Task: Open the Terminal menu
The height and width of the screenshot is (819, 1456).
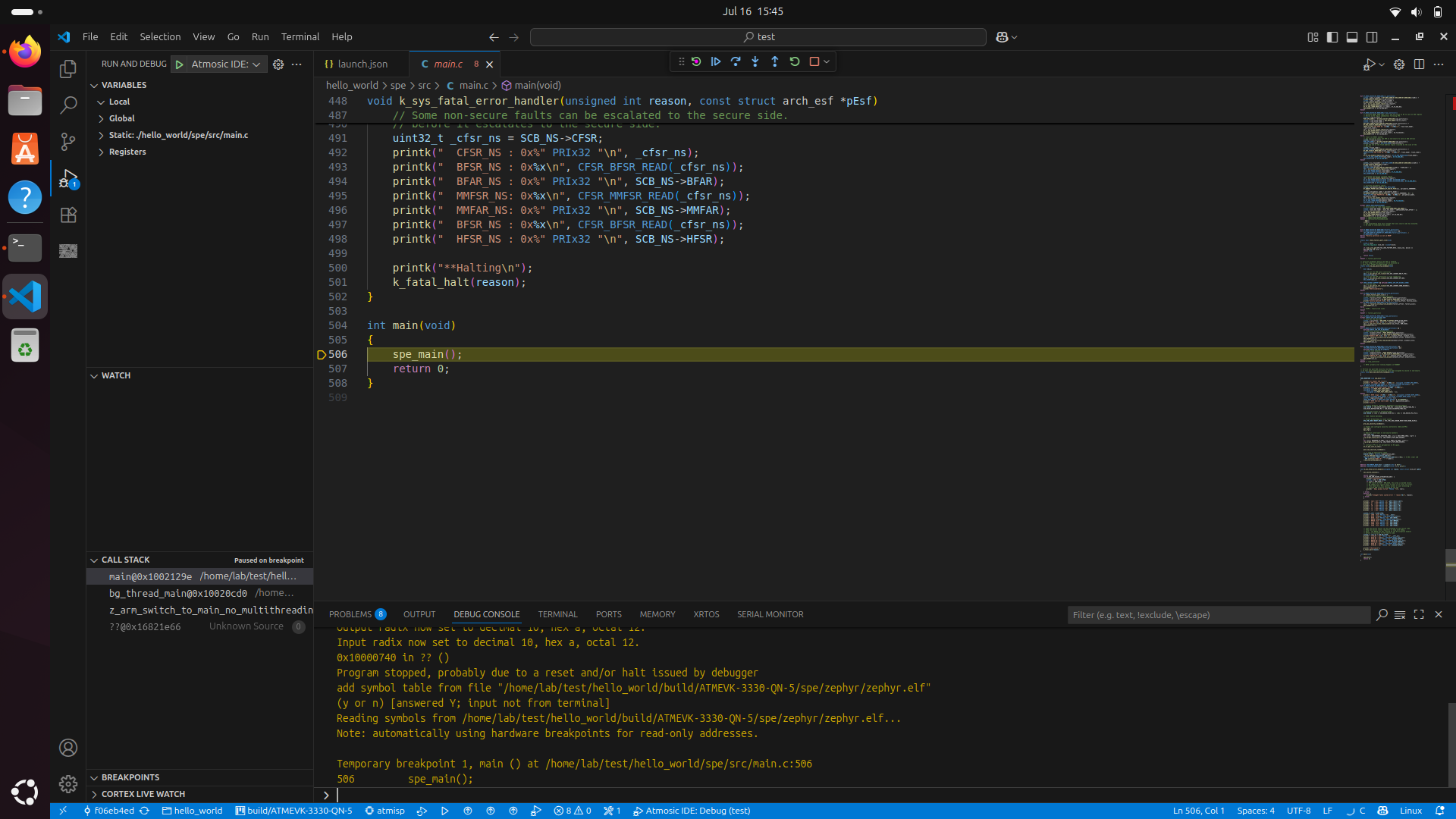Action: pyautogui.click(x=300, y=36)
